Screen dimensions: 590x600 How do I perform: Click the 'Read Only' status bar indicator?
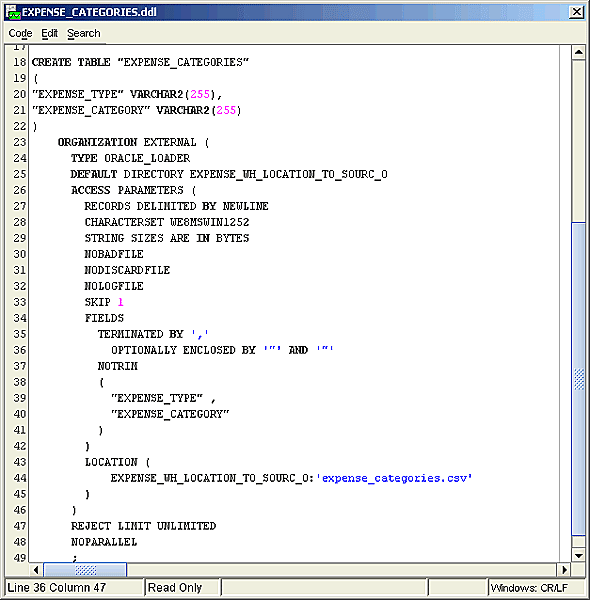click(182, 587)
